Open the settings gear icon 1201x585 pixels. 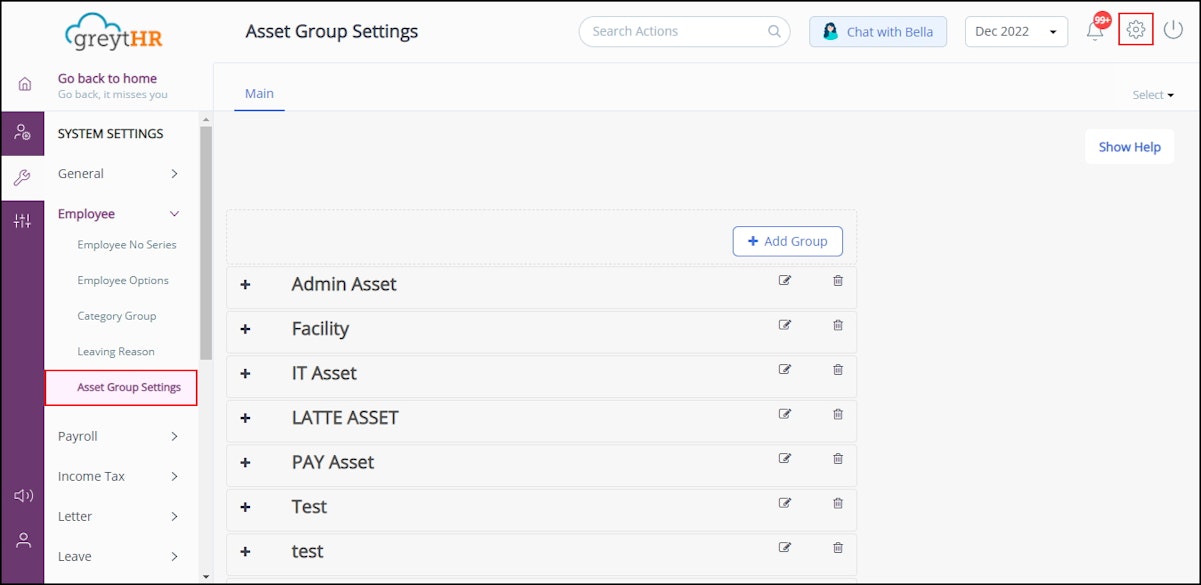click(1136, 30)
